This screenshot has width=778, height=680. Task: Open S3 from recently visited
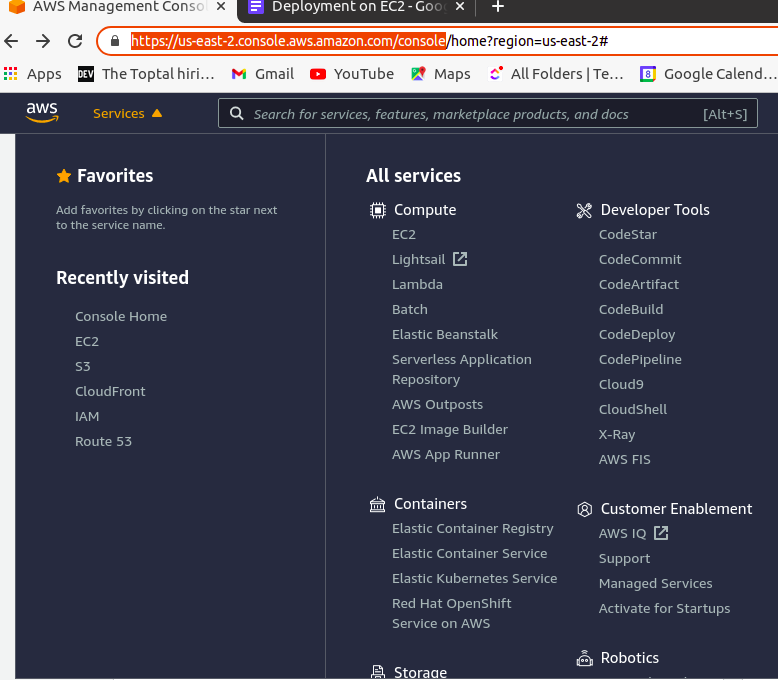[82, 366]
